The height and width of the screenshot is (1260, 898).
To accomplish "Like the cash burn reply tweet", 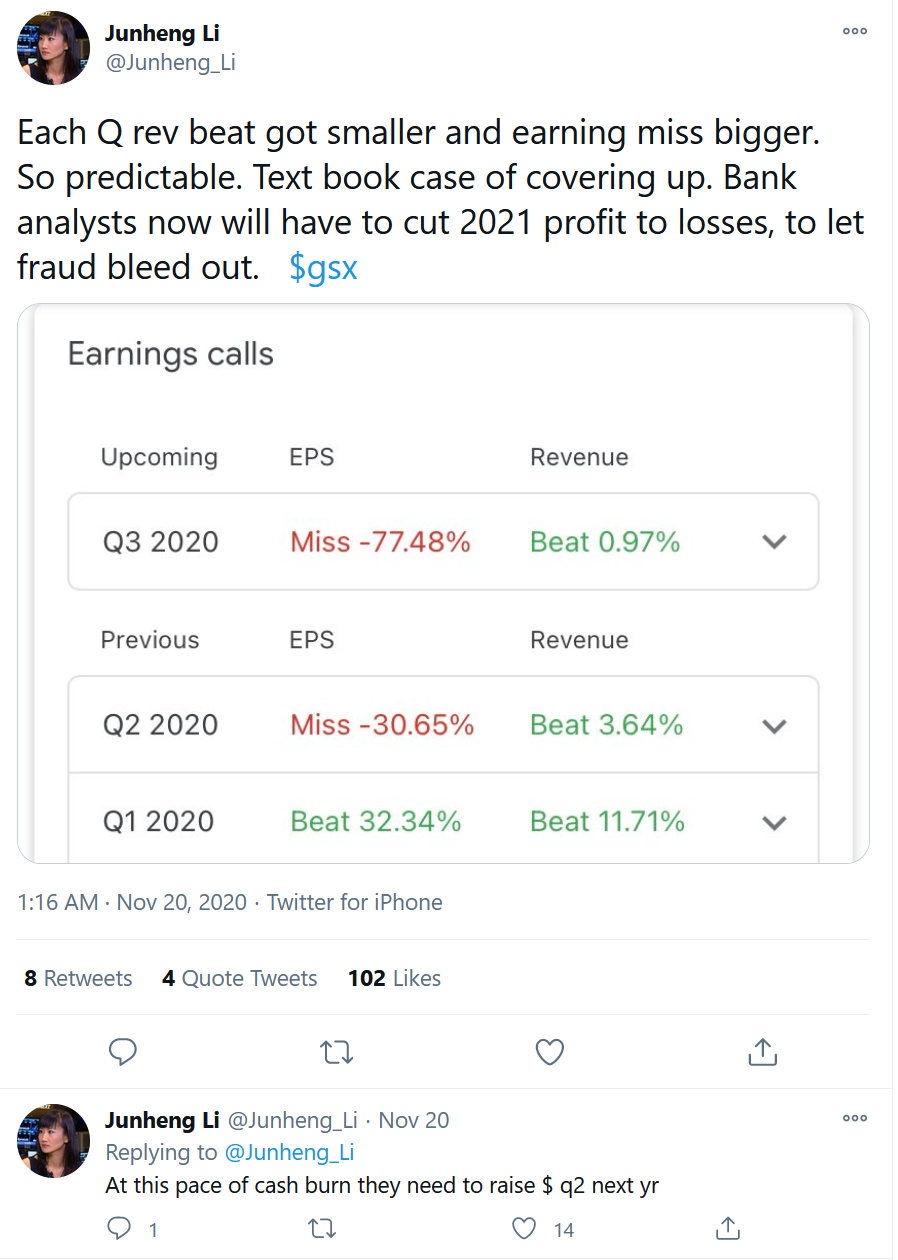I will 525,1229.
